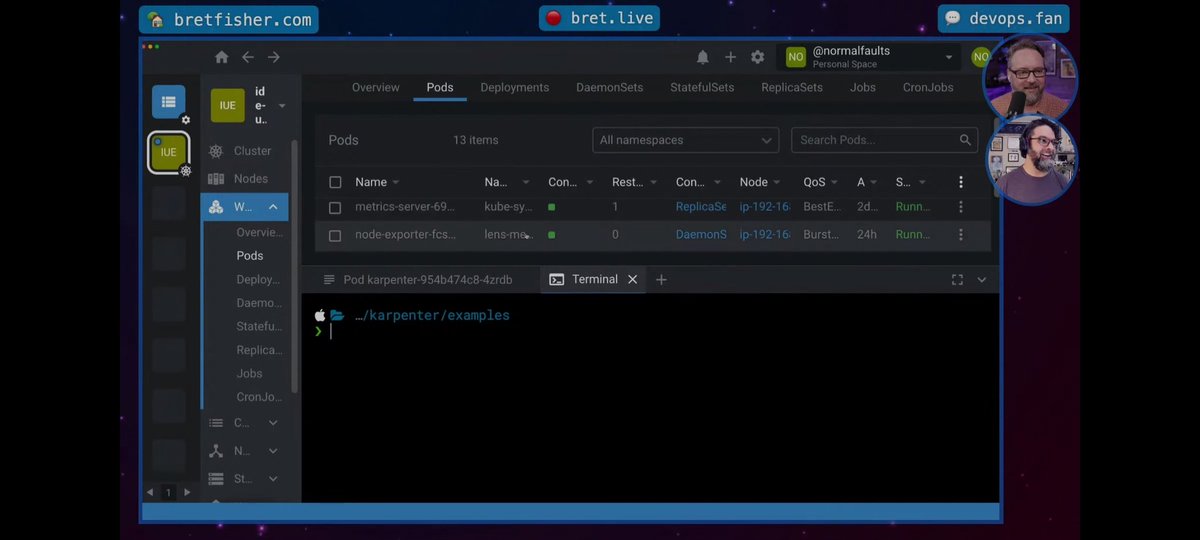The height and width of the screenshot is (540, 1200).
Task: Open Nodes section in sidebar
Action: click(245, 179)
